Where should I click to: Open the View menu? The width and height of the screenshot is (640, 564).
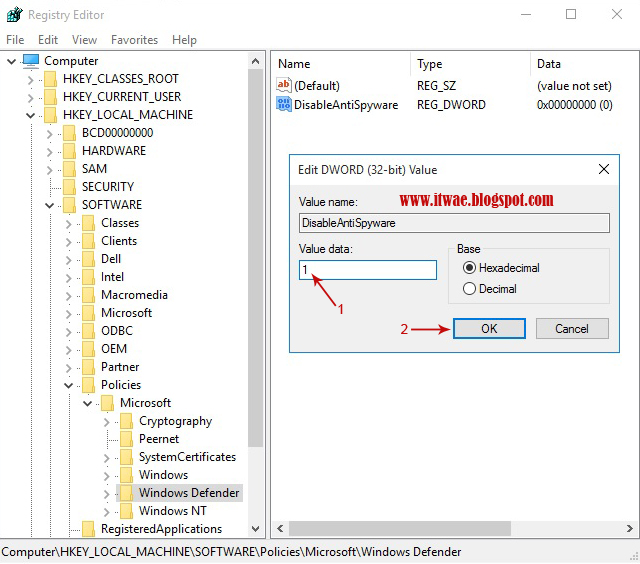(x=84, y=40)
